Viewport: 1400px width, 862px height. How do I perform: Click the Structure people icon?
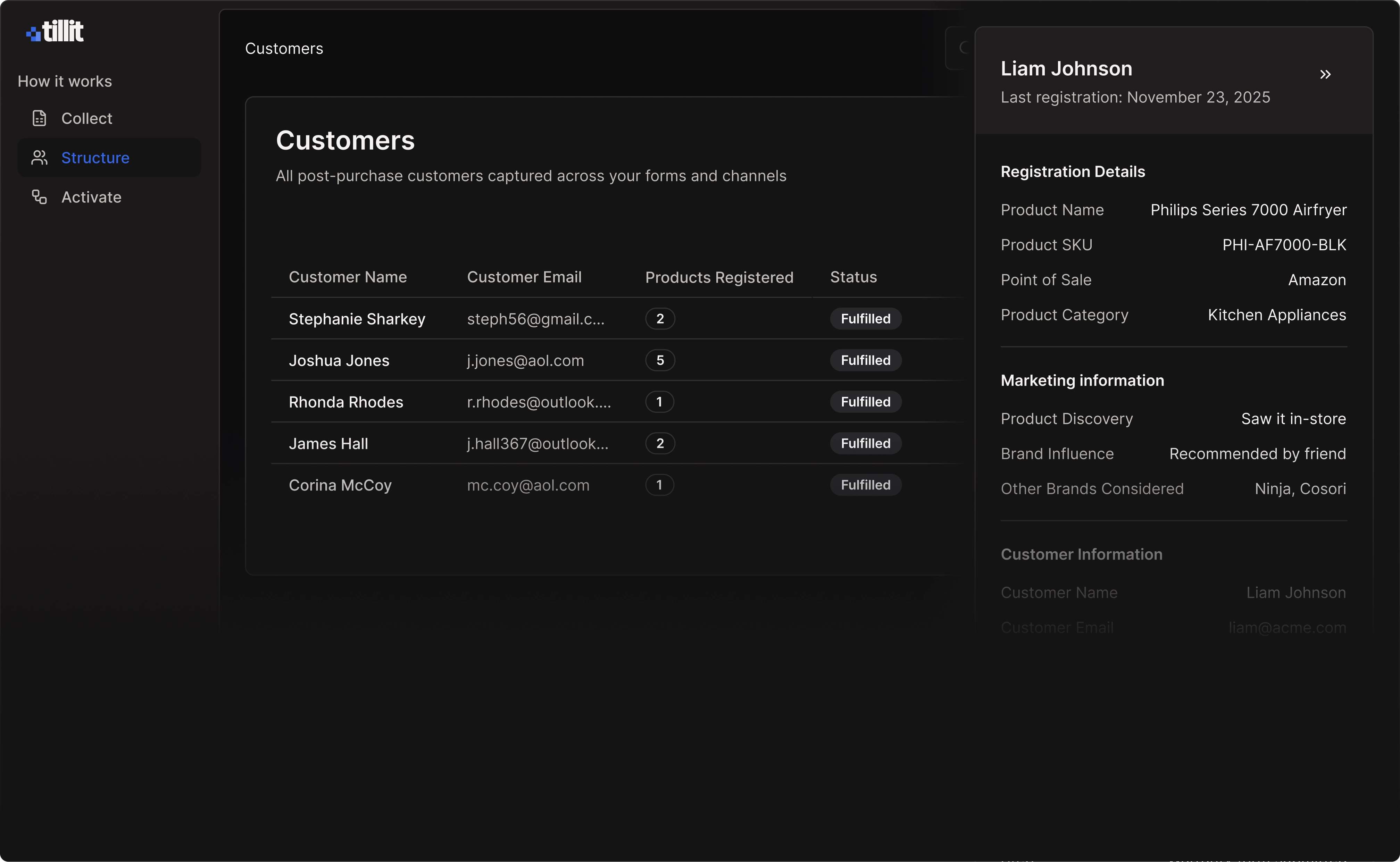click(39, 157)
